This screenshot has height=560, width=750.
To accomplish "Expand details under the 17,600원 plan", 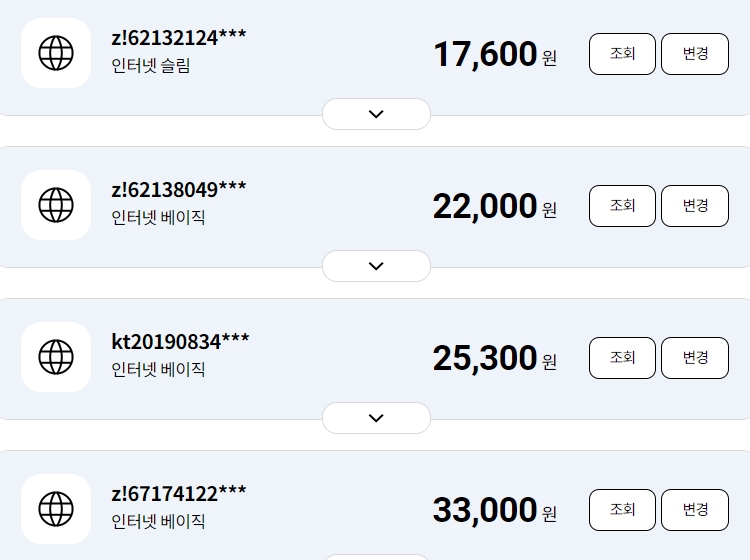I will click(376, 114).
